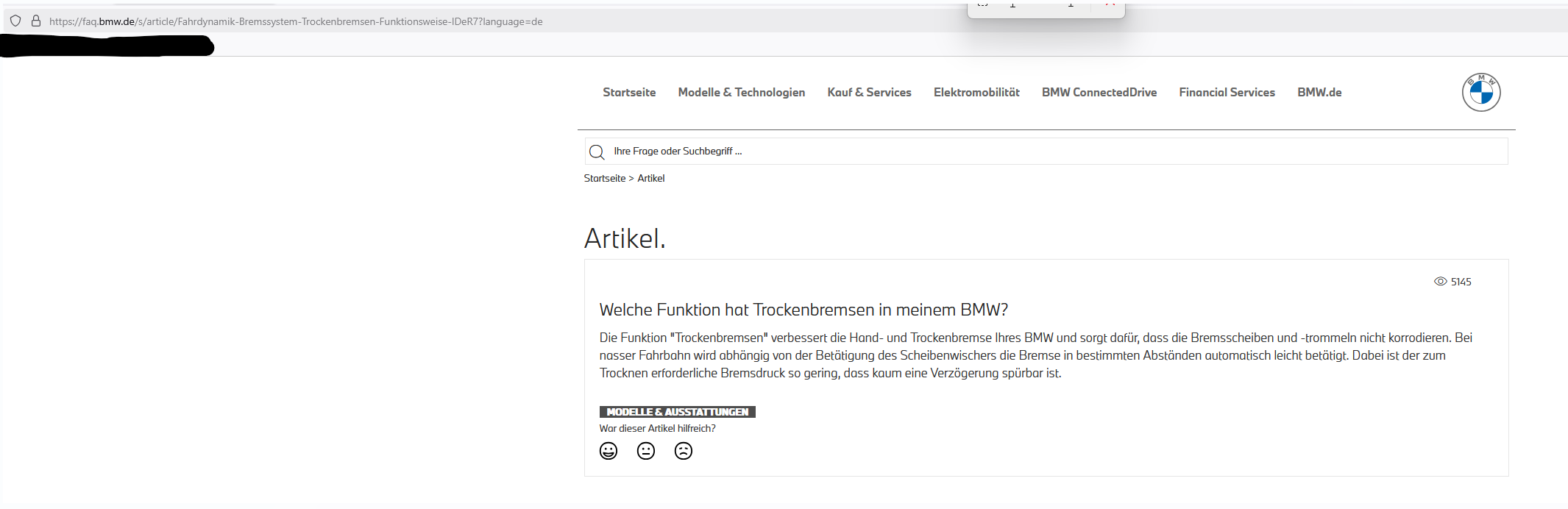The width and height of the screenshot is (1568, 509).
Task: Click the Artikel. page heading
Action: [625, 238]
